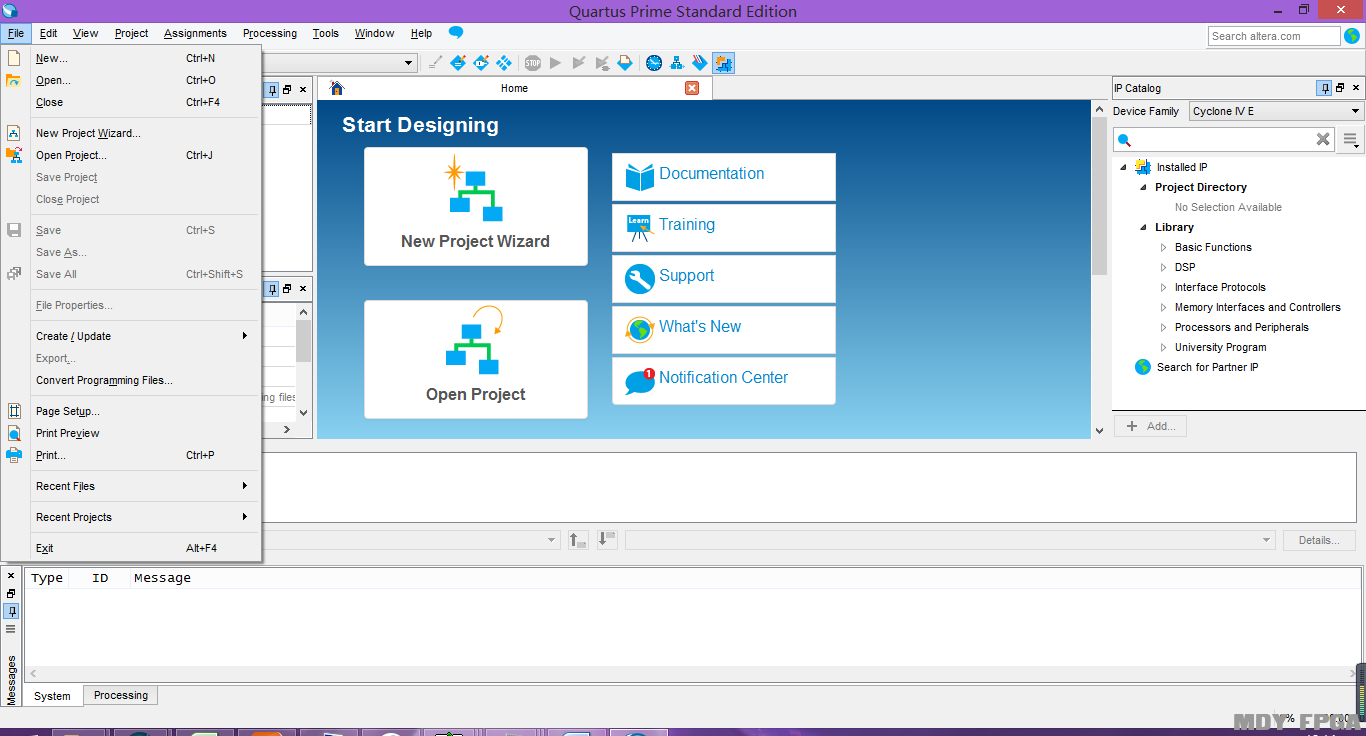The height and width of the screenshot is (736, 1366).
Task: Open the Notification Center link
Action: pos(724,380)
